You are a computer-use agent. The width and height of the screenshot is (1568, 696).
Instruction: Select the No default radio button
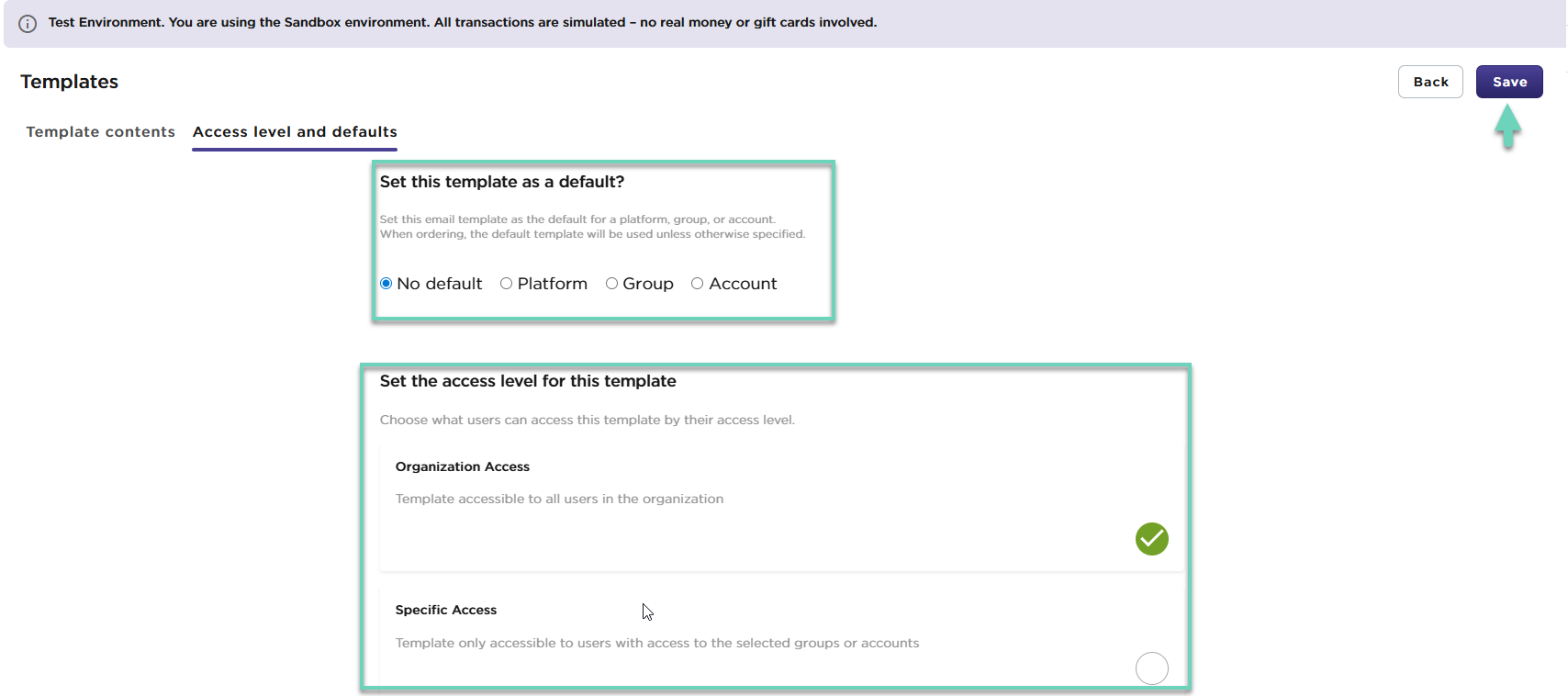click(x=386, y=284)
